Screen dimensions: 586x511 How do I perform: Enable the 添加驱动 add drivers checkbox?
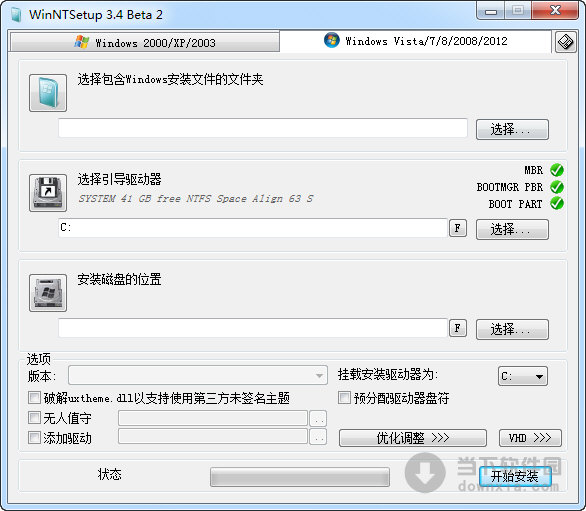34,437
